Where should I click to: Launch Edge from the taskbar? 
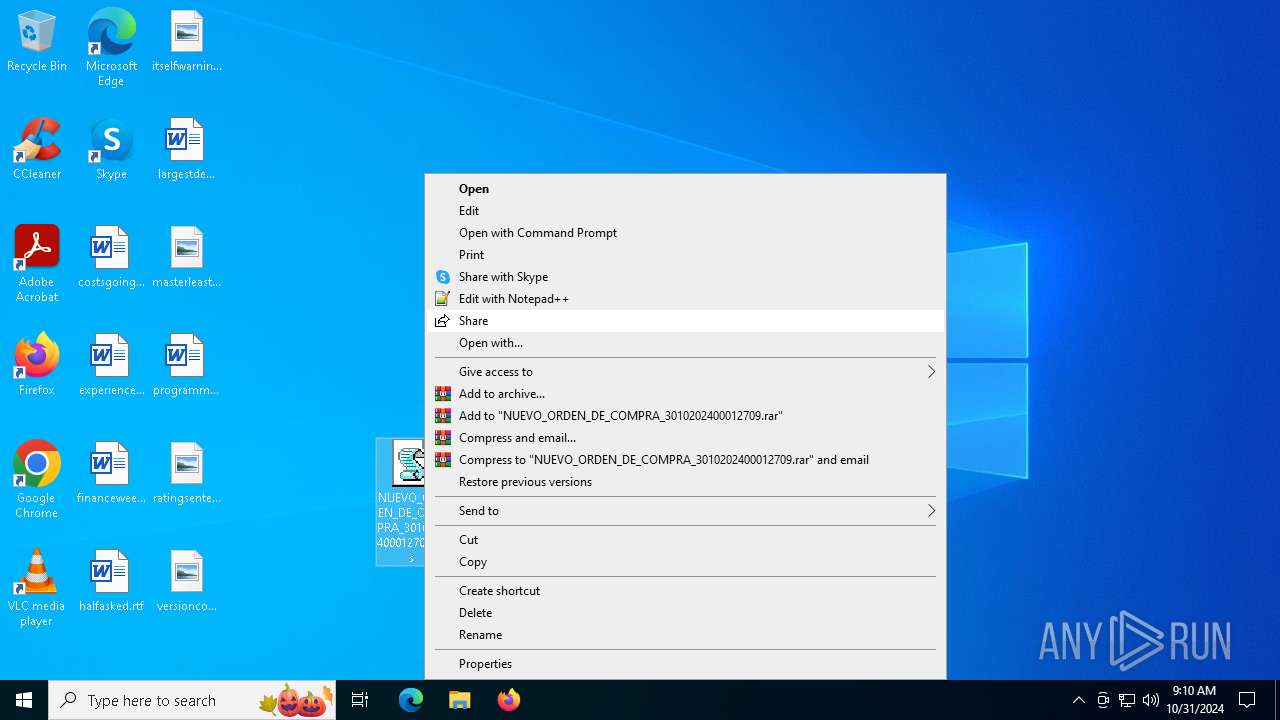(411, 700)
